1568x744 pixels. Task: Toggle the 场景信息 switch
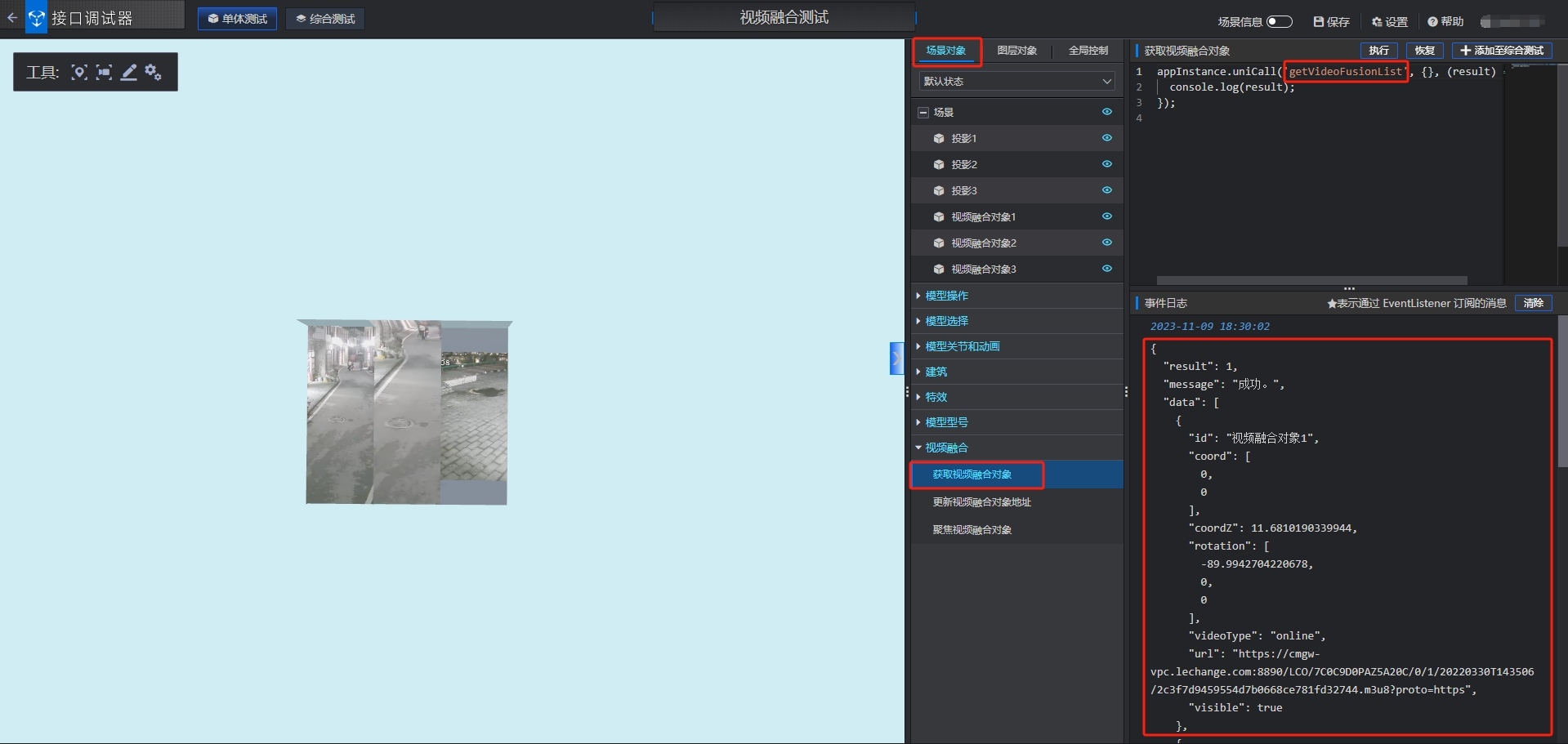click(1279, 22)
